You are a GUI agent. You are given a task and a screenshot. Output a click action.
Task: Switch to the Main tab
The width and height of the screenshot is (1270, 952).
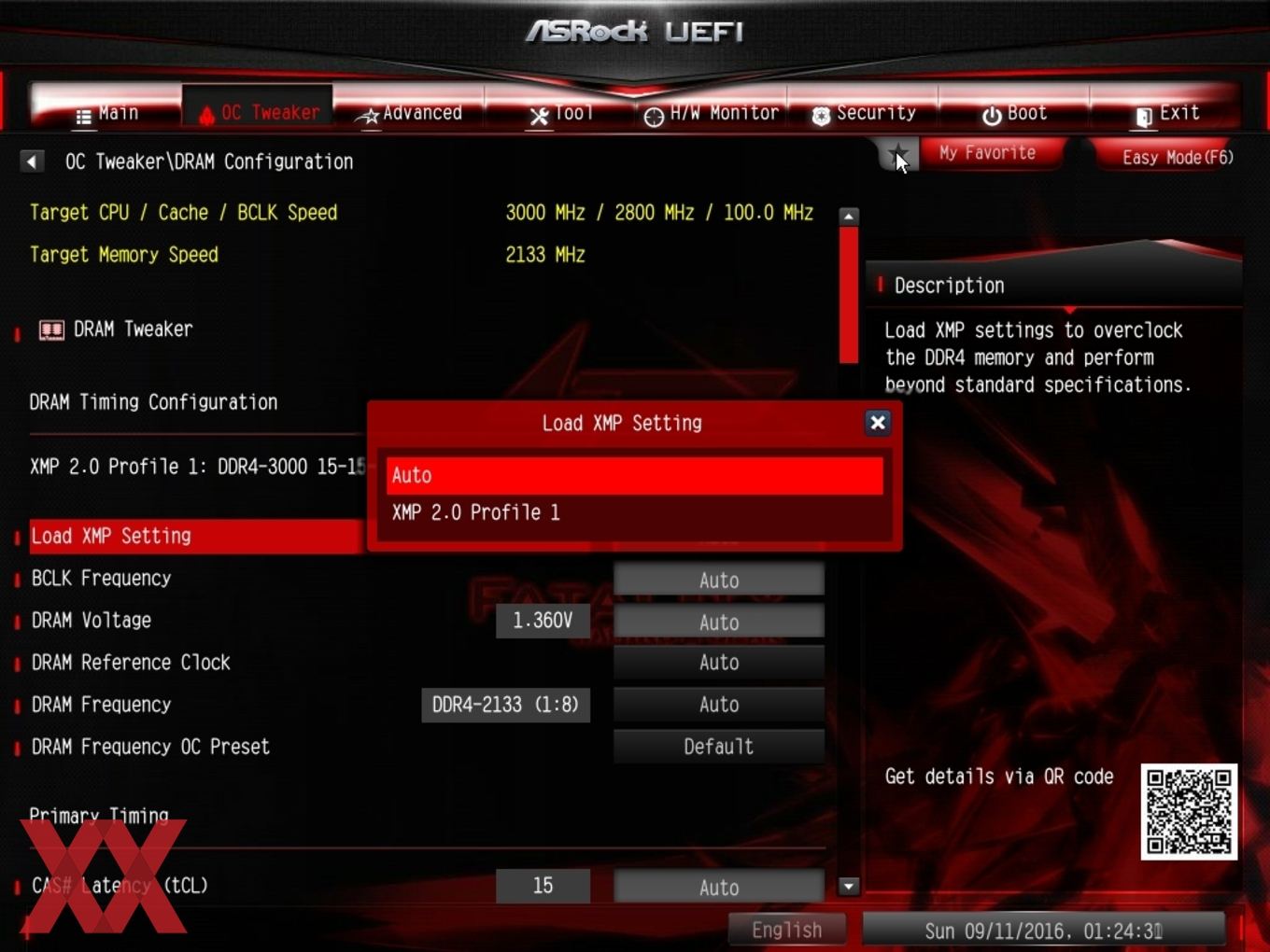tap(106, 113)
